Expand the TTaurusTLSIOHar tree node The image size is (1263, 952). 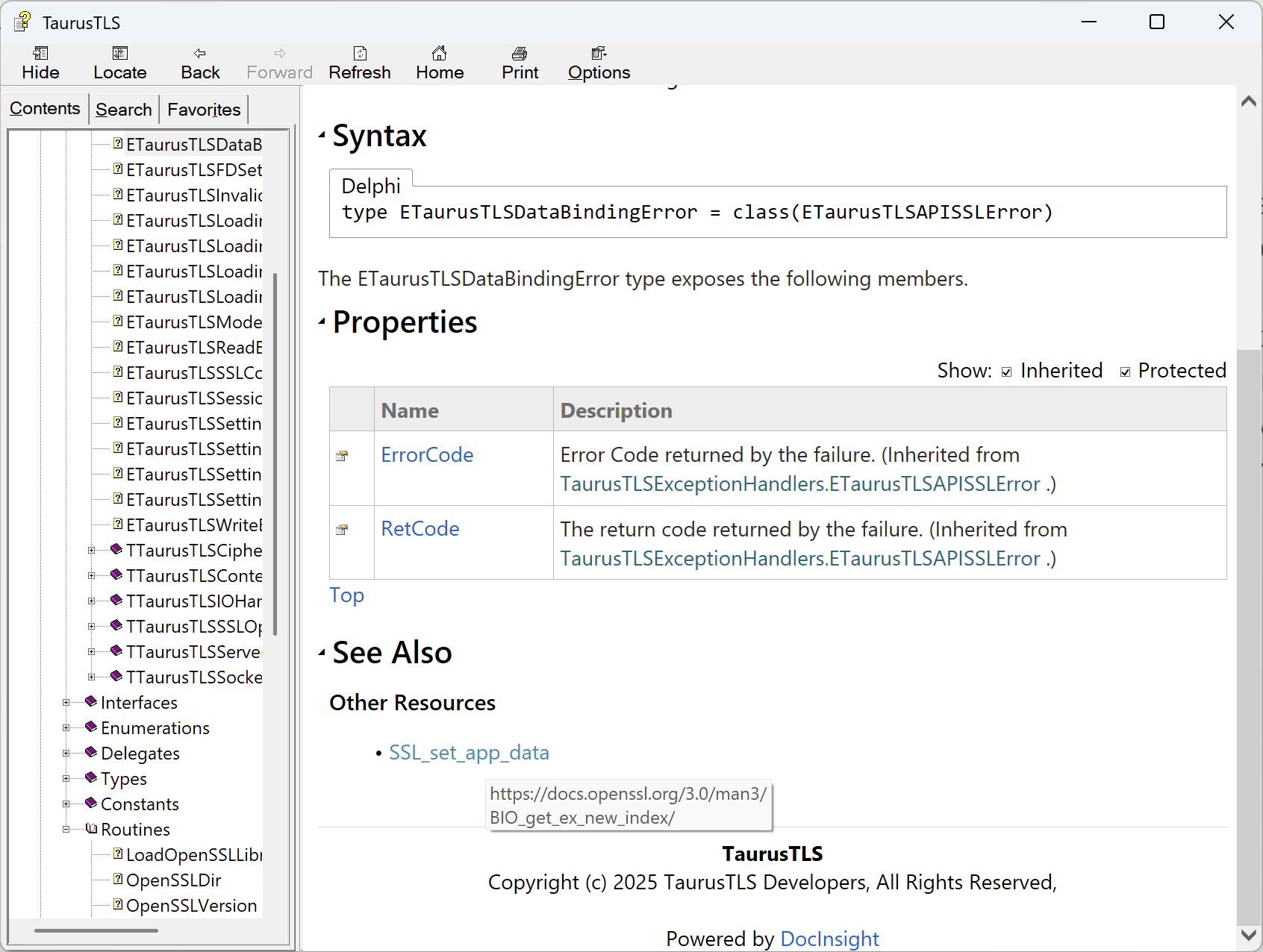[92, 601]
